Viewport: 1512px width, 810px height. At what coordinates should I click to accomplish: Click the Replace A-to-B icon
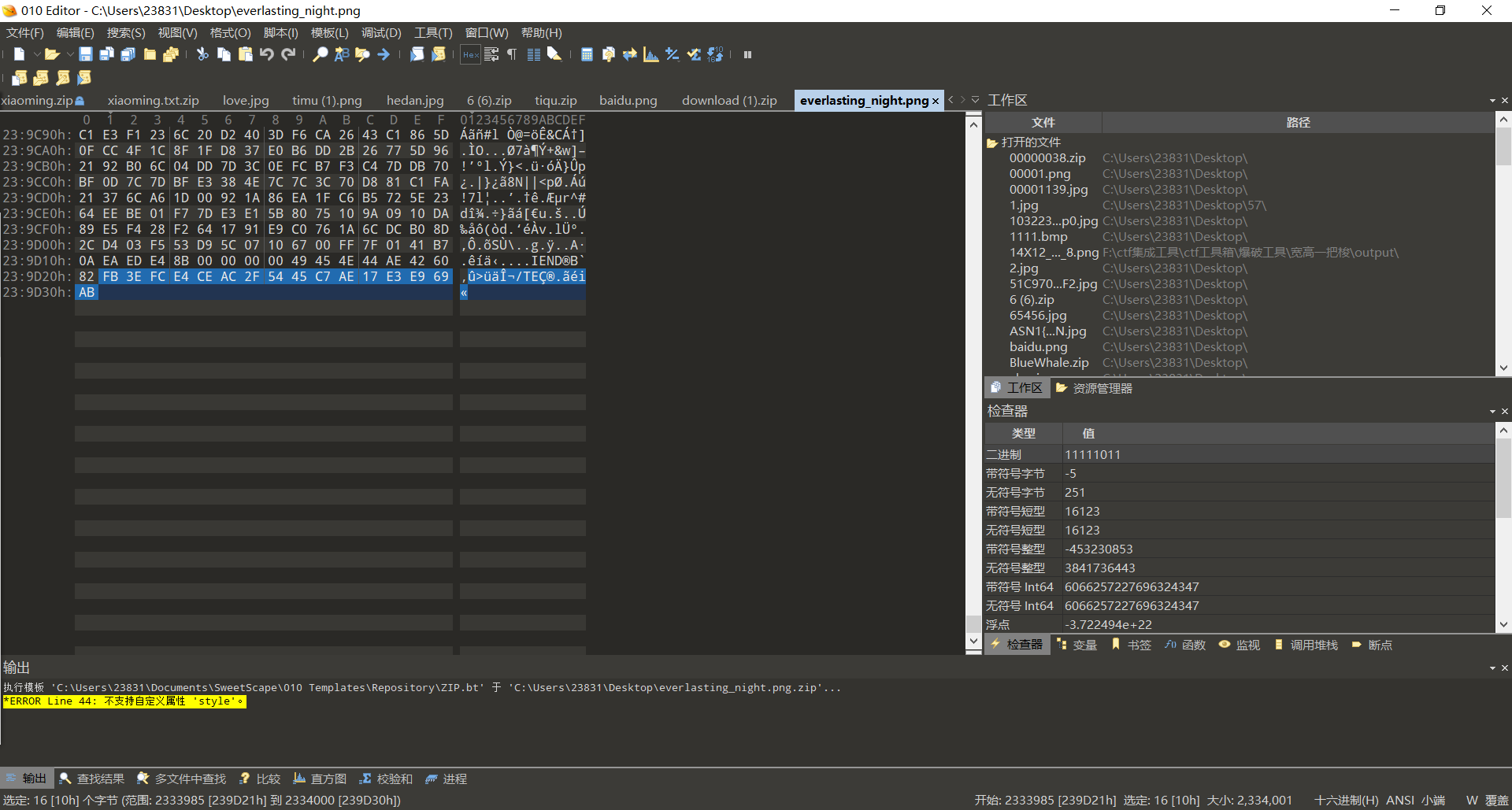(341, 54)
